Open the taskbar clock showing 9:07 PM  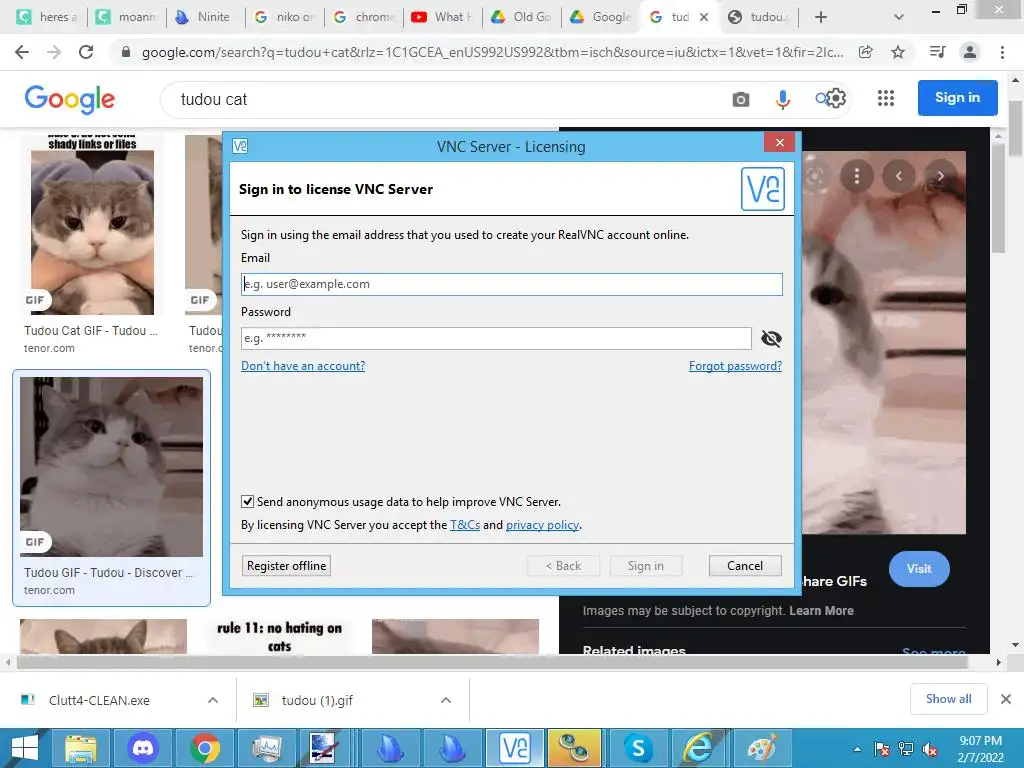coord(980,749)
